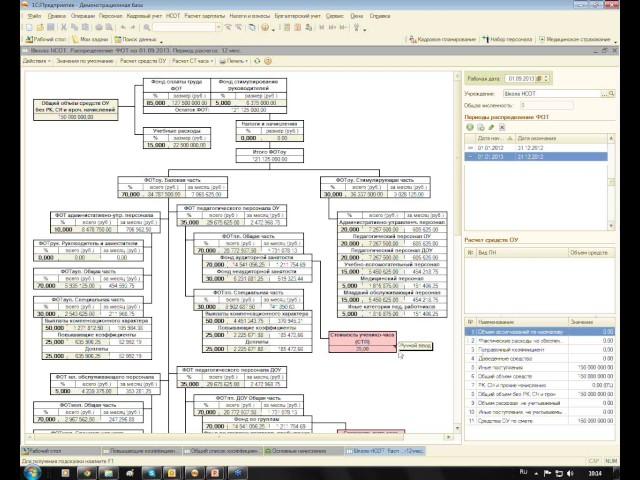Click the Рабочая дата spinner arrows
Viewport: 640px width, 480px height.
point(546,78)
